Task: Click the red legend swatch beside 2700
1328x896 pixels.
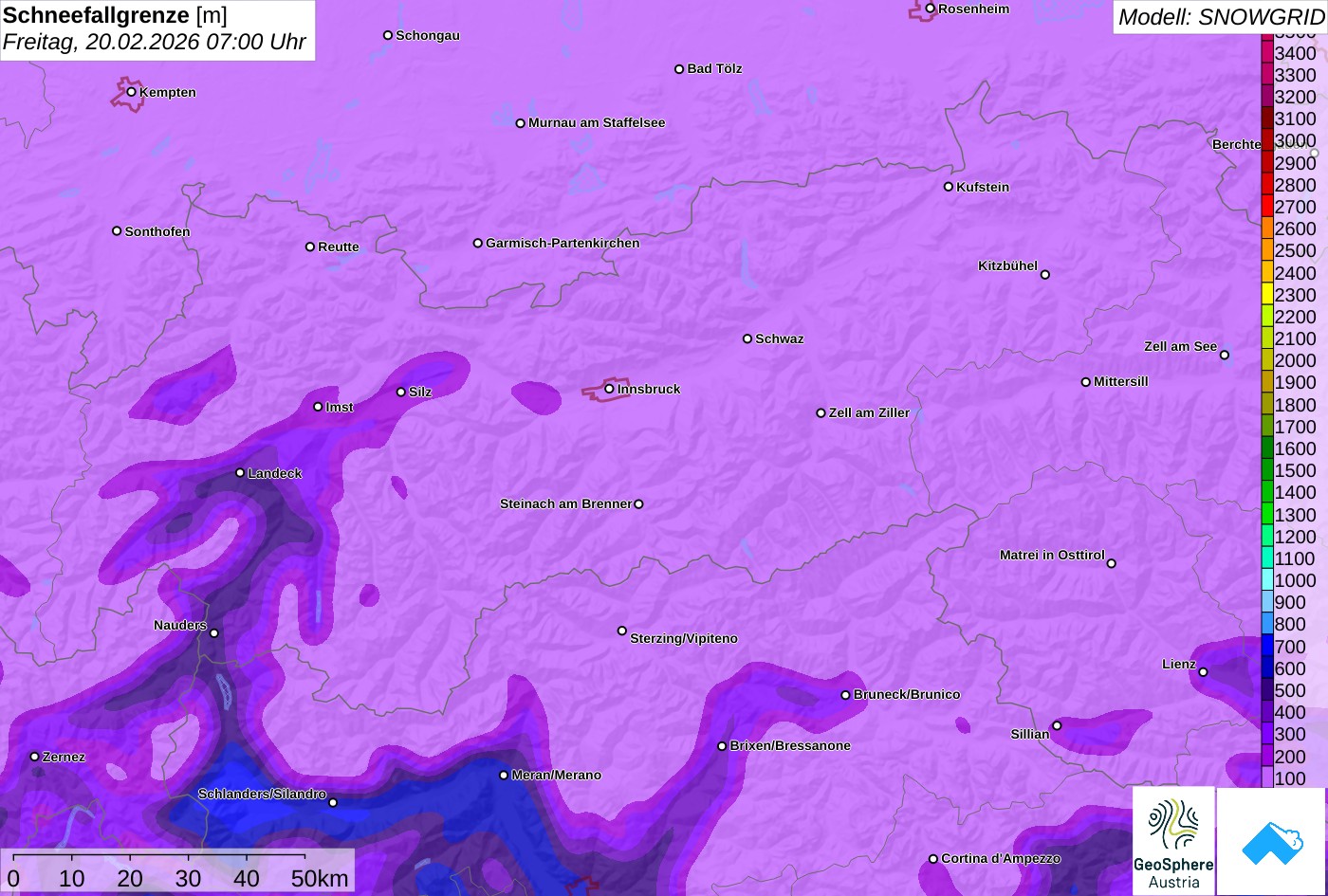Action: (1267, 207)
